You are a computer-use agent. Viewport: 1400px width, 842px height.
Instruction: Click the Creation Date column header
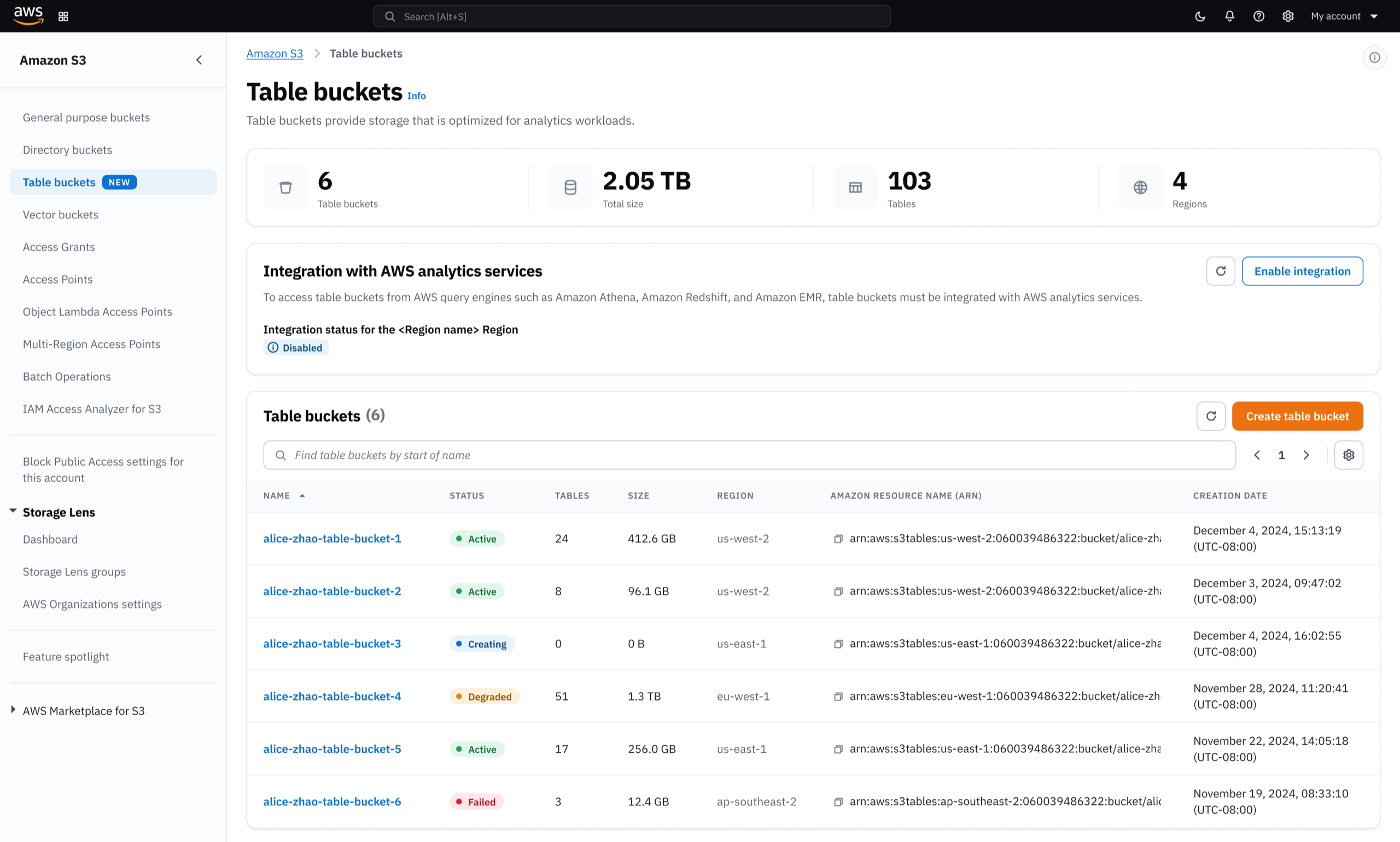point(1230,496)
